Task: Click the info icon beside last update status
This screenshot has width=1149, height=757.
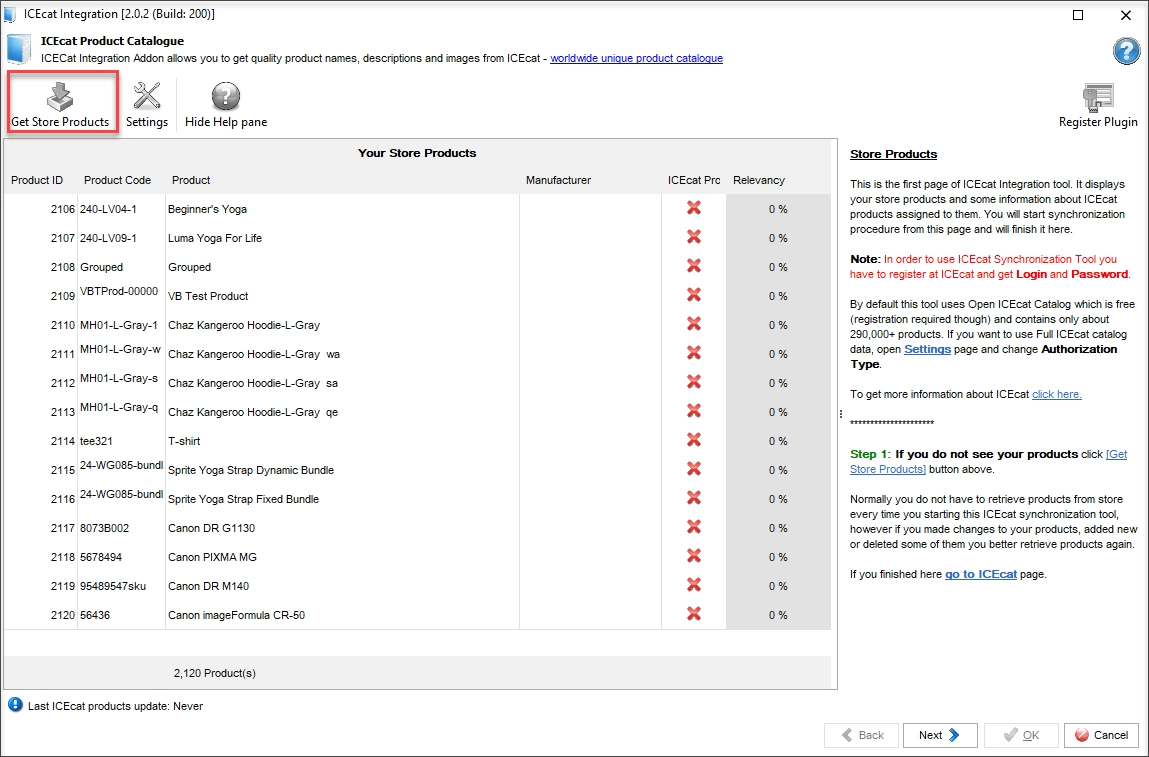Action: pyautogui.click(x=15, y=705)
